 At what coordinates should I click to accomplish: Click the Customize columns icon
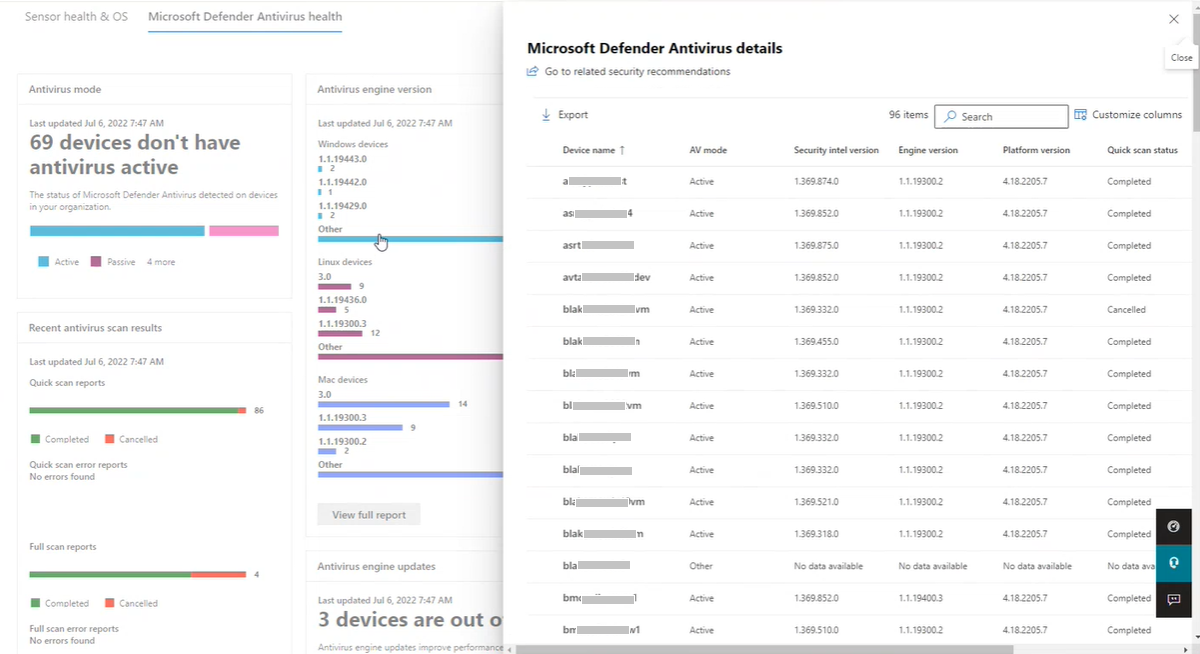(1080, 115)
